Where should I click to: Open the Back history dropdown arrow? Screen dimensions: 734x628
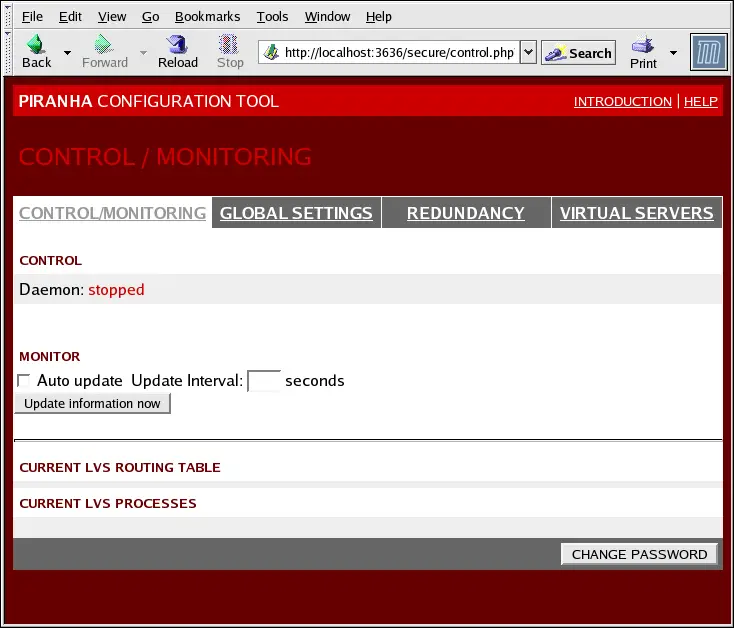click(67, 52)
